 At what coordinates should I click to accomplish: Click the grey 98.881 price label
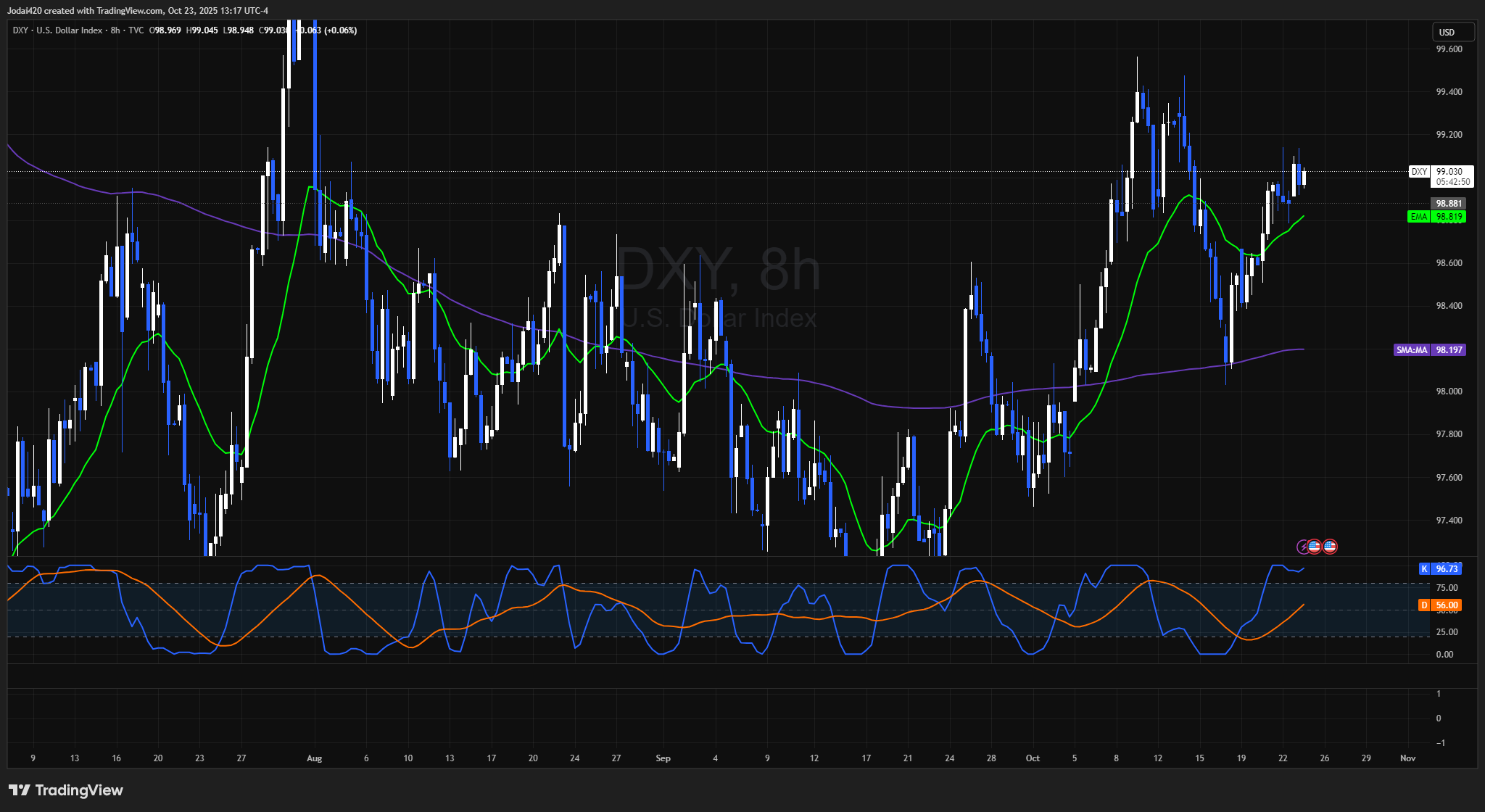click(x=1448, y=204)
